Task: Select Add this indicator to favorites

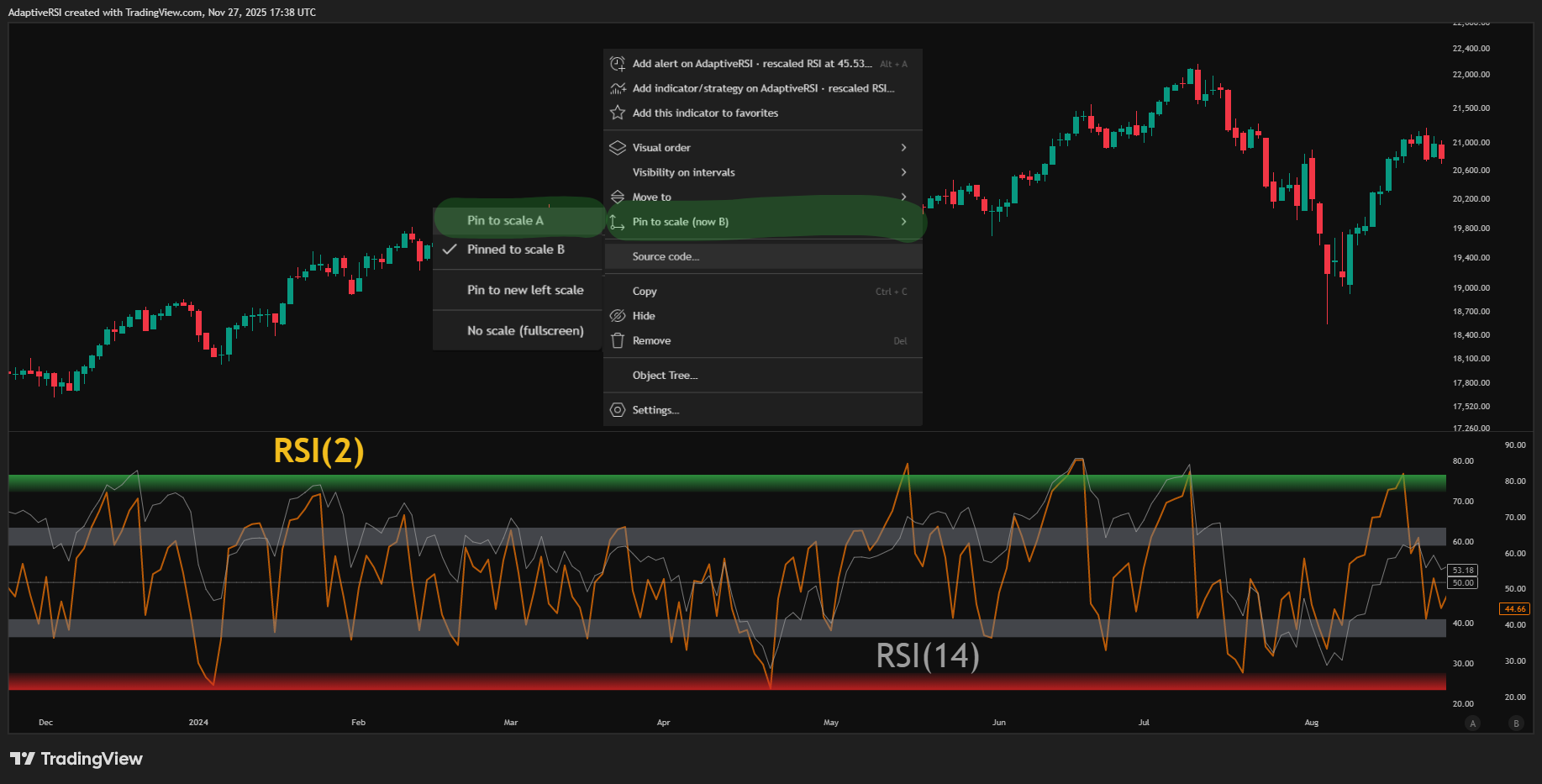Action: (x=763, y=113)
